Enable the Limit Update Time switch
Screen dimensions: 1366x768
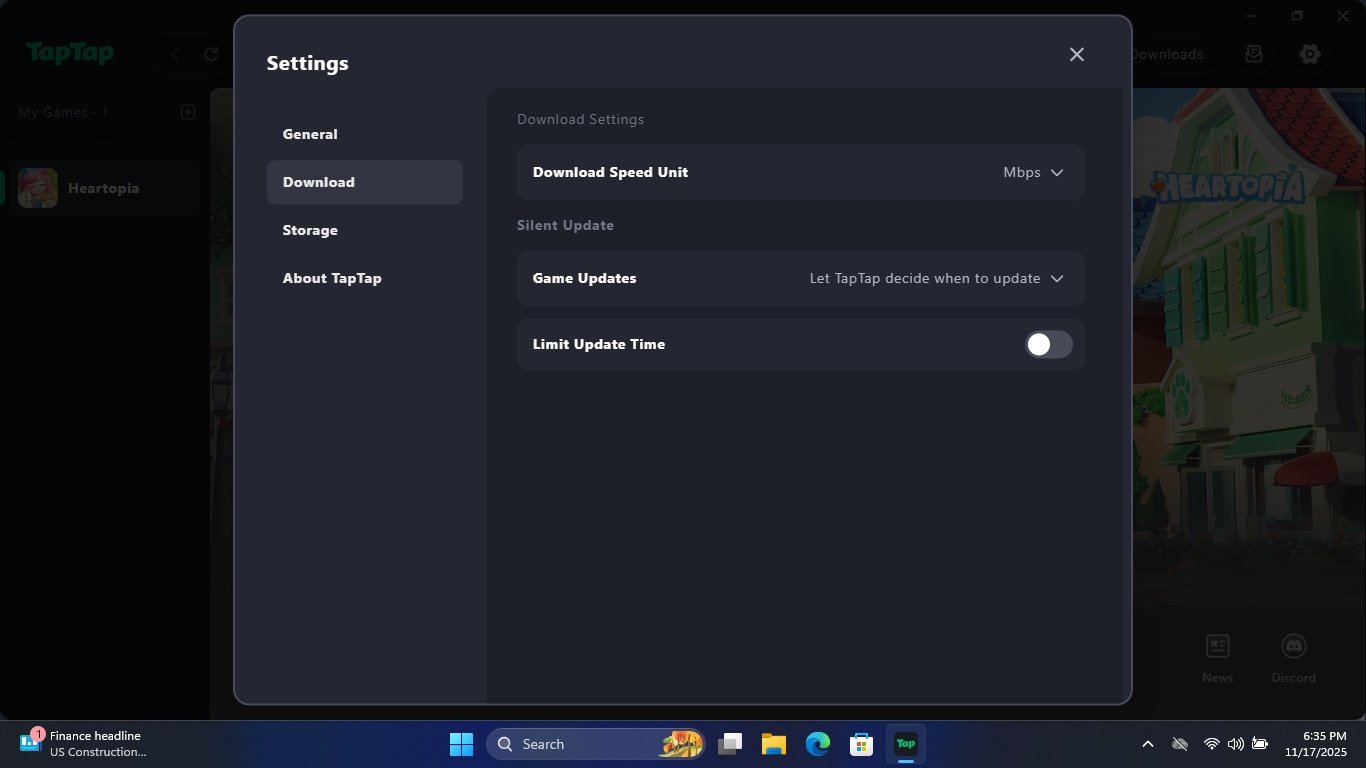[x=1048, y=344]
